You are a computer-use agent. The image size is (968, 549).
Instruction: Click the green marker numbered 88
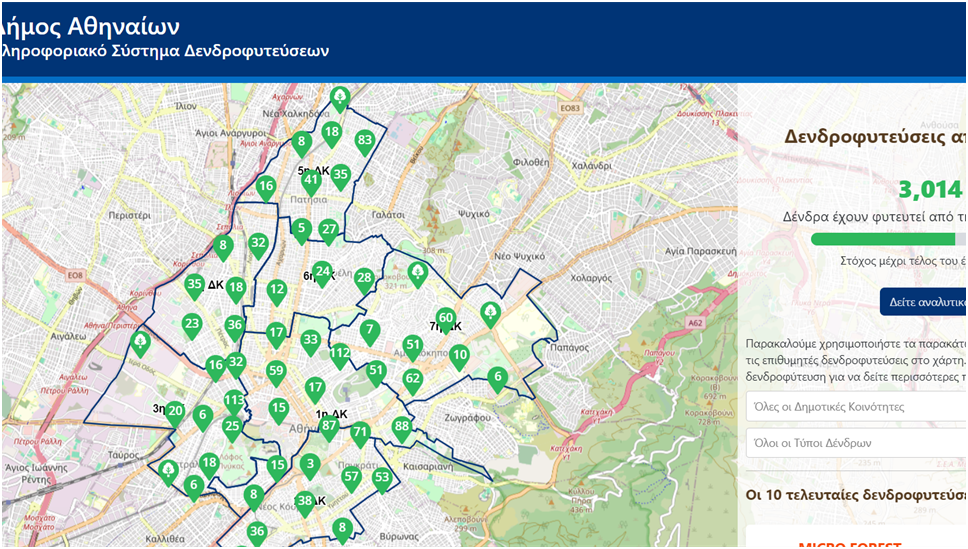[x=402, y=427]
